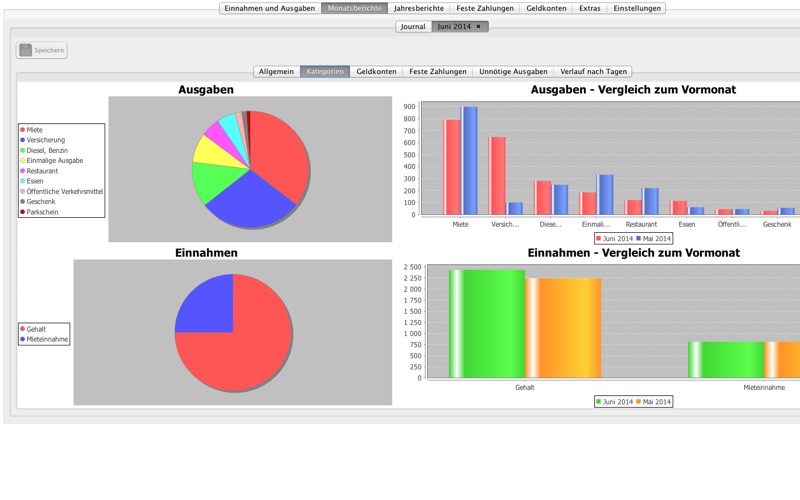Click the Ausgaben - Vergleich zum Vormonat title
800x500 pixels.
pos(633,90)
